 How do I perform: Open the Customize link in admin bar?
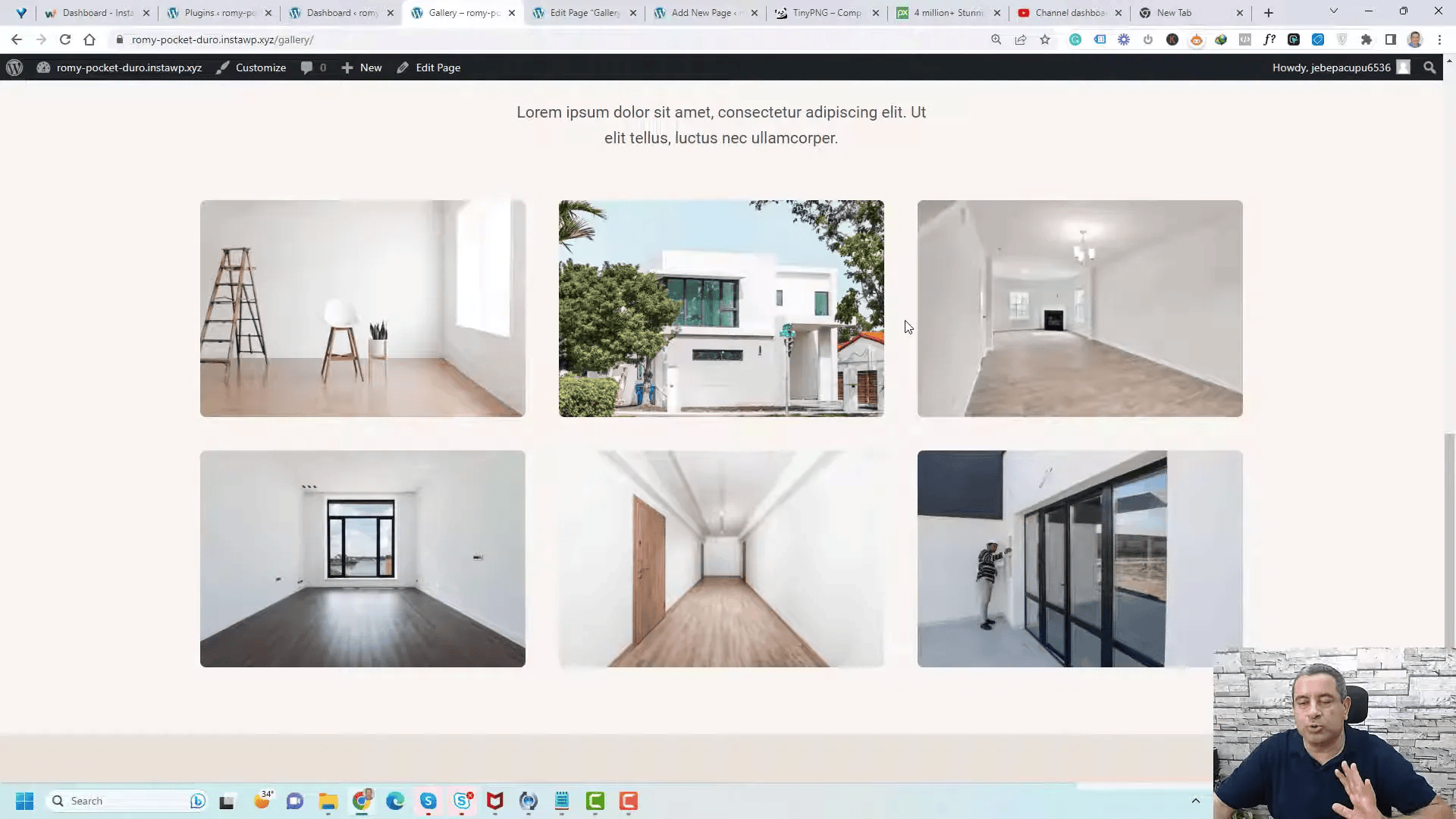point(251,67)
